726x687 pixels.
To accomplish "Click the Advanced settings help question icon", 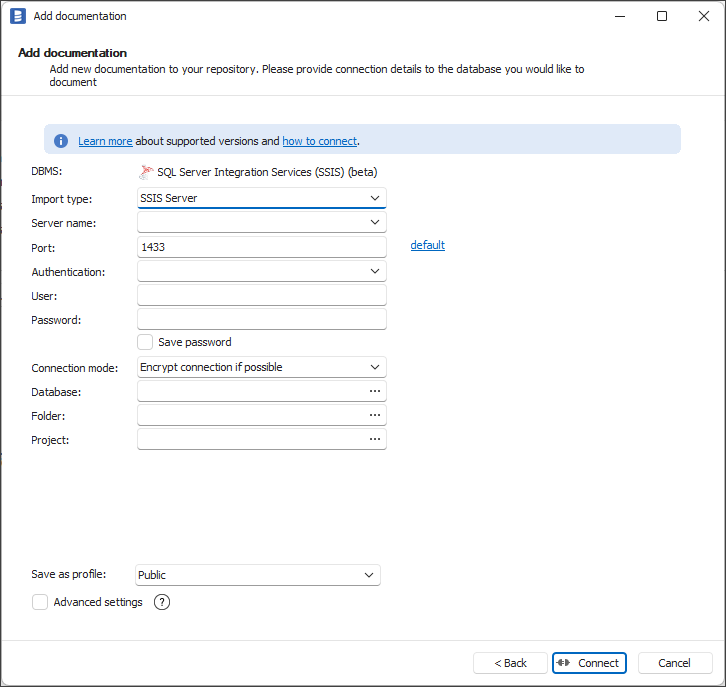I will [162, 602].
